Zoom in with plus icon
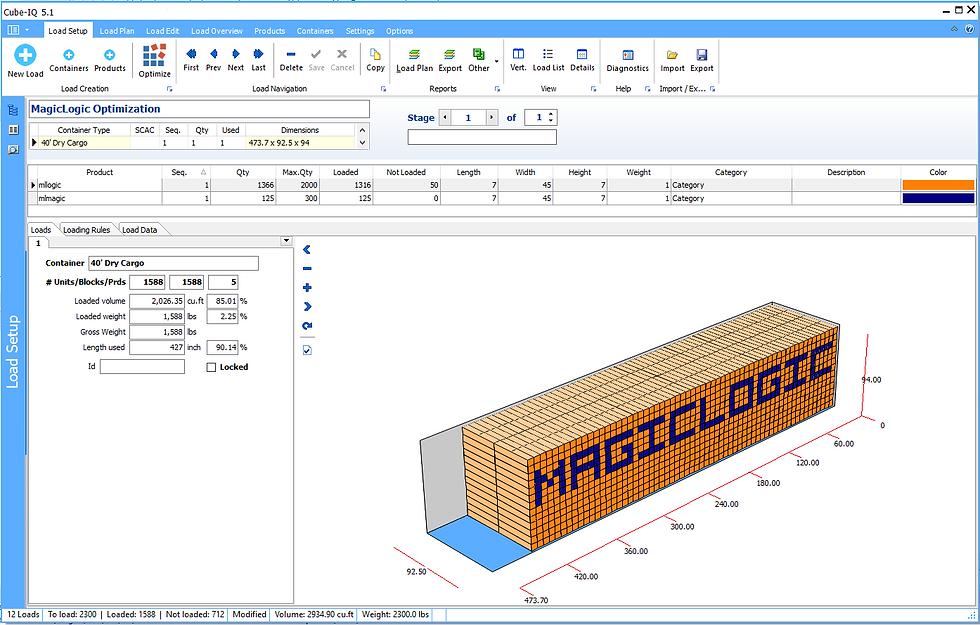The image size is (980, 625). 307,288
